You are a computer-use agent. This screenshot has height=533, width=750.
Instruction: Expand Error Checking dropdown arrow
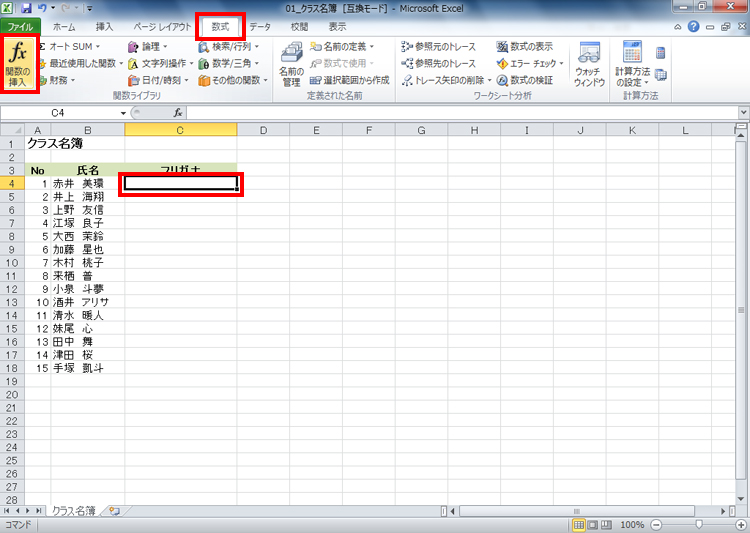click(562, 63)
